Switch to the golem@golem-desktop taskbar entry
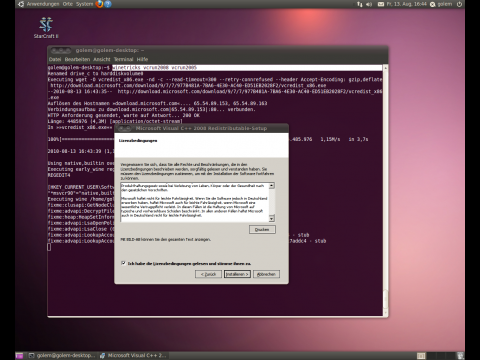Screen dimensions: 480x360 tap(62, 356)
